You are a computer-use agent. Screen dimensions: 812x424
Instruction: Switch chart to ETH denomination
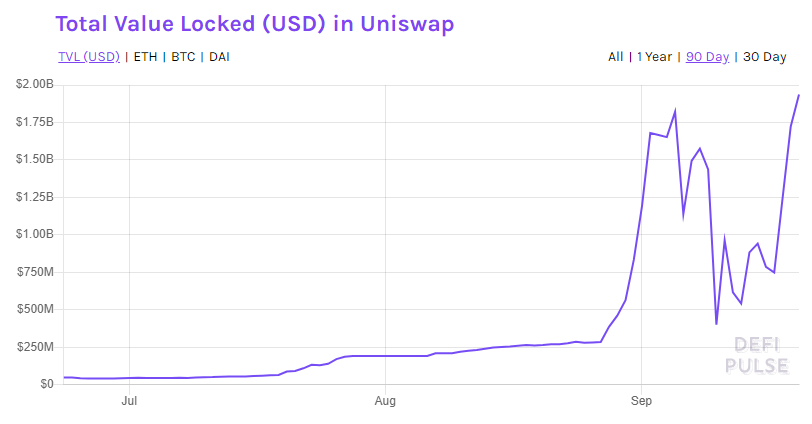(x=145, y=57)
